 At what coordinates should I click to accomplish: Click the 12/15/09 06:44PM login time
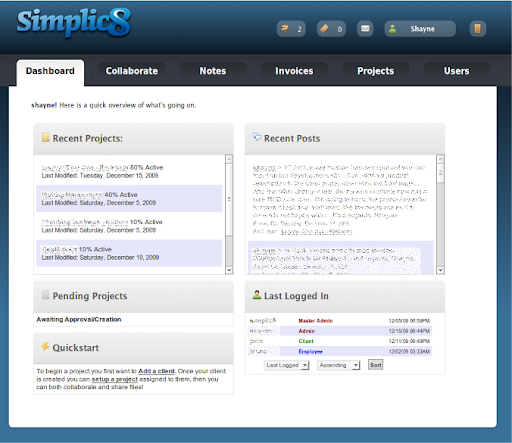point(409,331)
